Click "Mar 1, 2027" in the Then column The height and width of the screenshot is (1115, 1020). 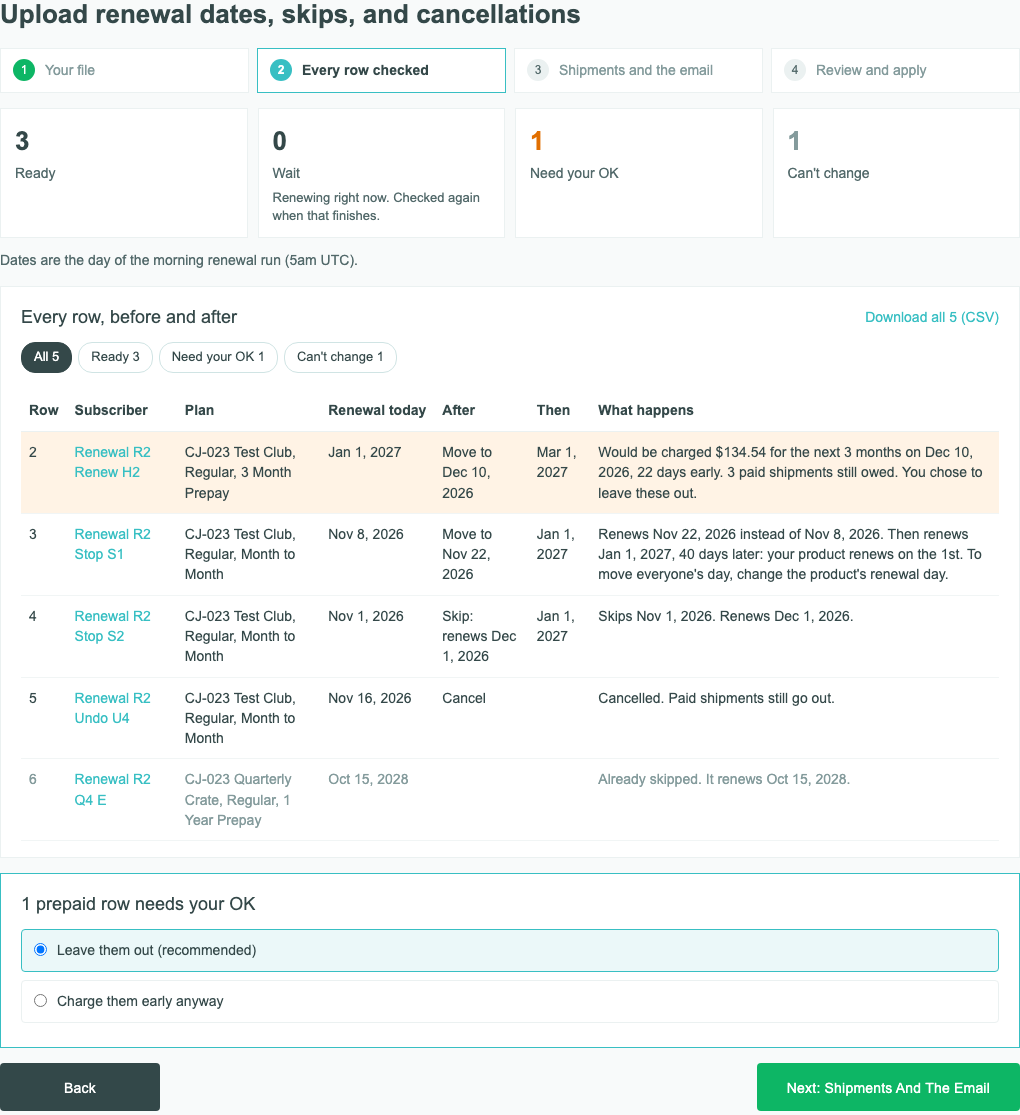tap(557, 462)
